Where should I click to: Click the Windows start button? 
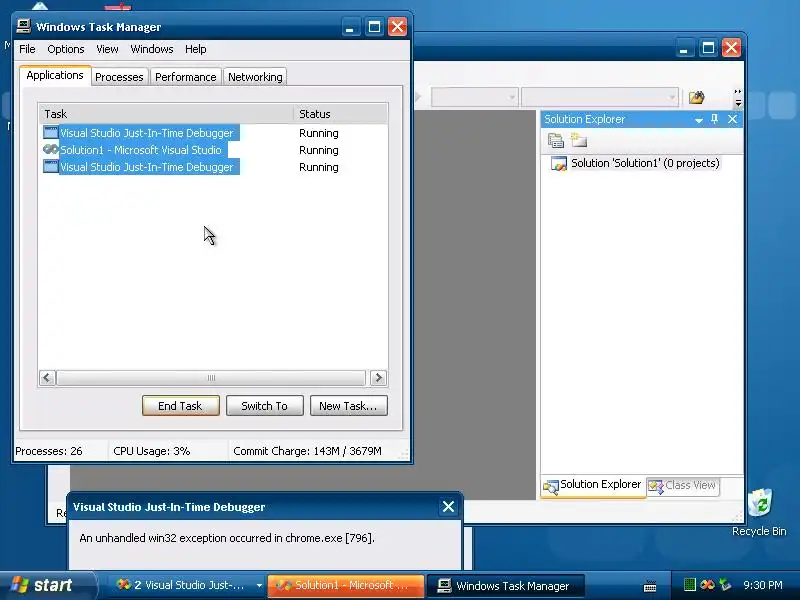tap(47, 585)
